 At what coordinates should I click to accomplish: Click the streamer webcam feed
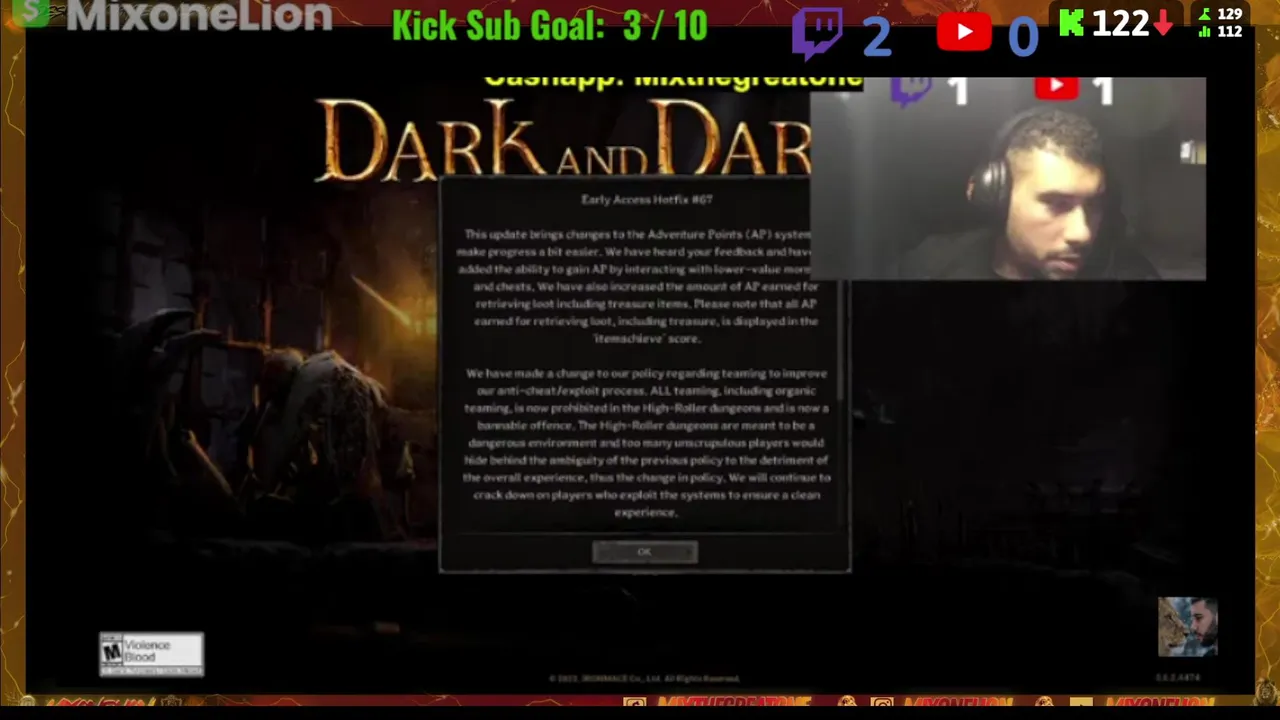point(1008,180)
